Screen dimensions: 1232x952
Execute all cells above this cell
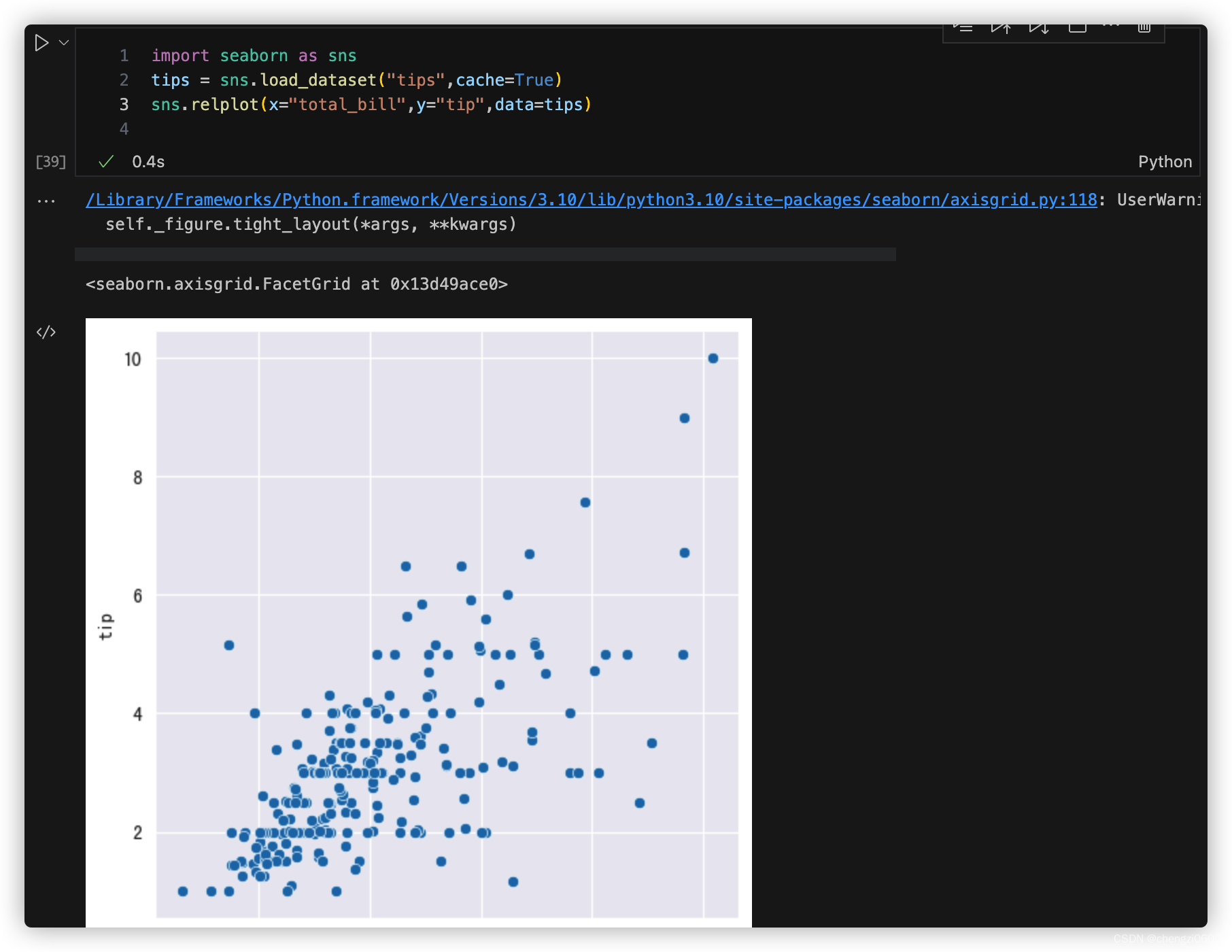tap(1002, 27)
